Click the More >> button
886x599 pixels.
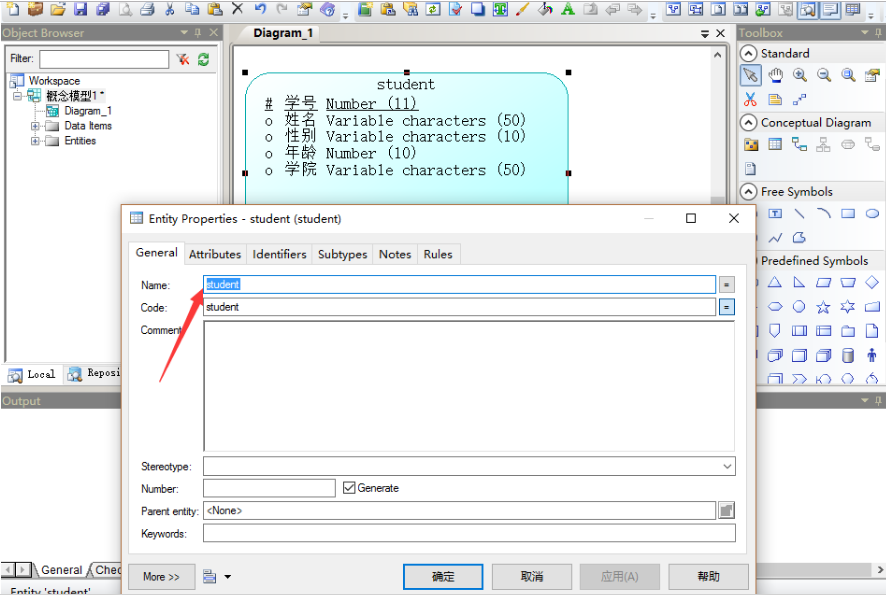point(161,576)
